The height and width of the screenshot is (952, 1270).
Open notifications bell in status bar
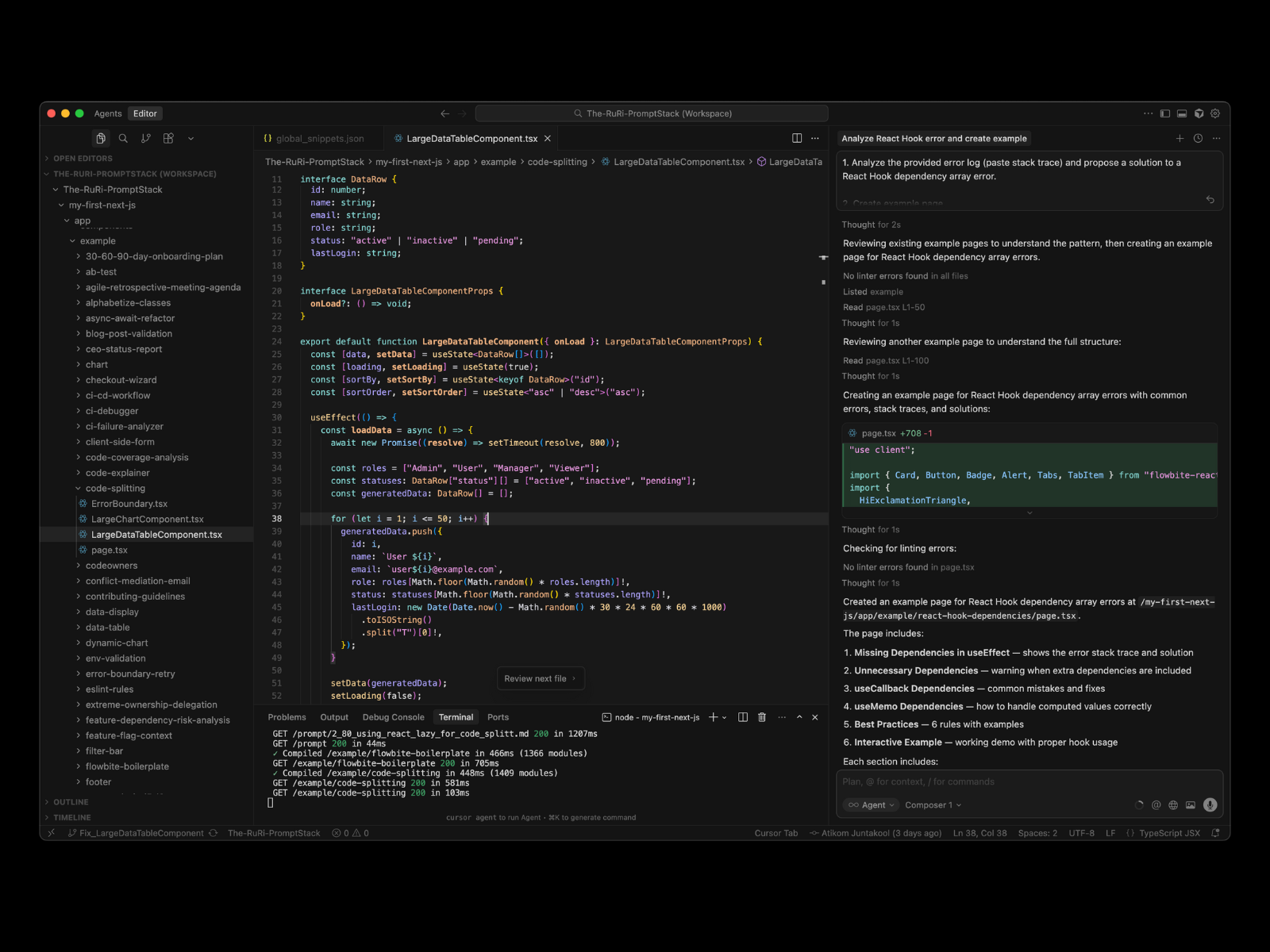pyautogui.click(x=1215, y=833)
